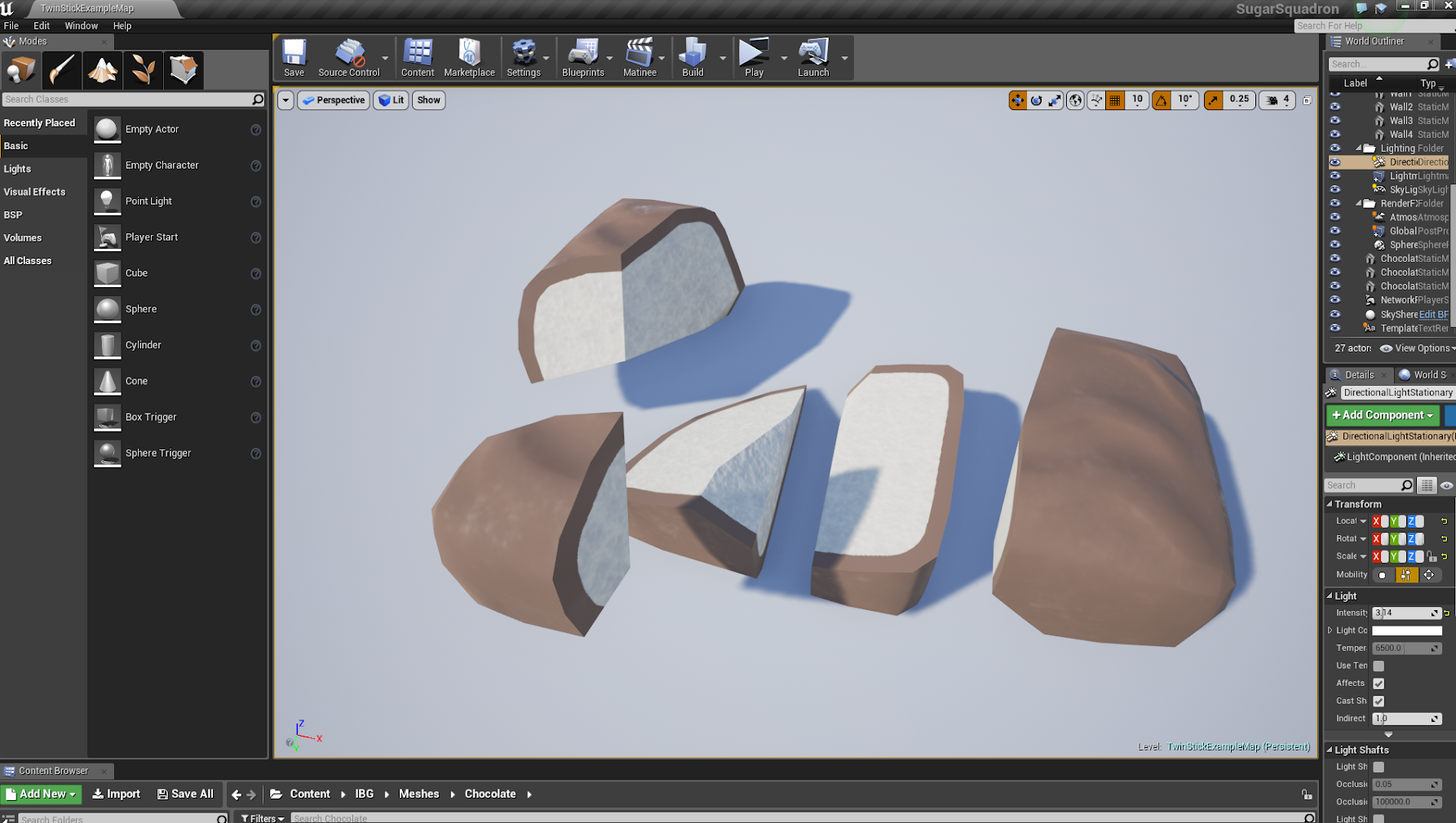
Task: Toggle visibility of the SkySphere actor
Action: click(x=1335, y=314)
